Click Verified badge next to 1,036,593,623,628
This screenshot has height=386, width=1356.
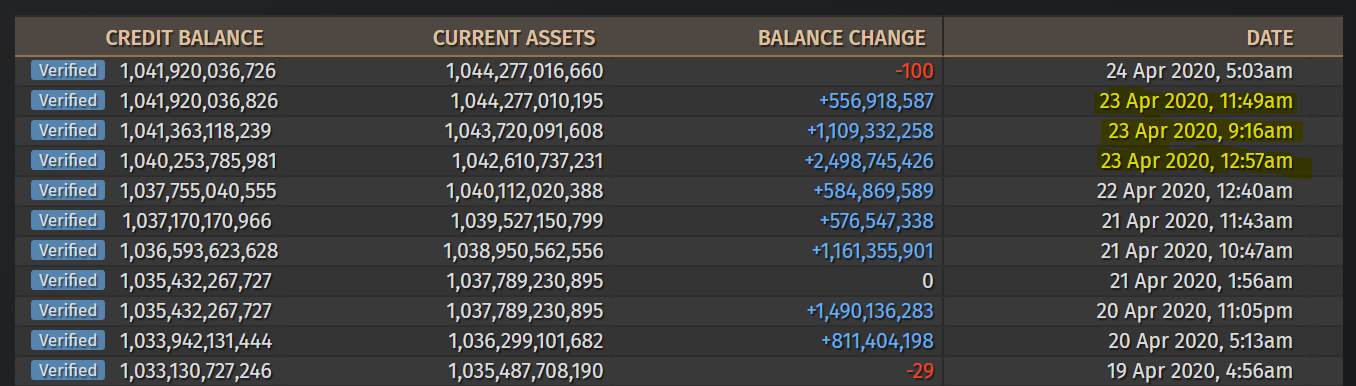(68, 250)
